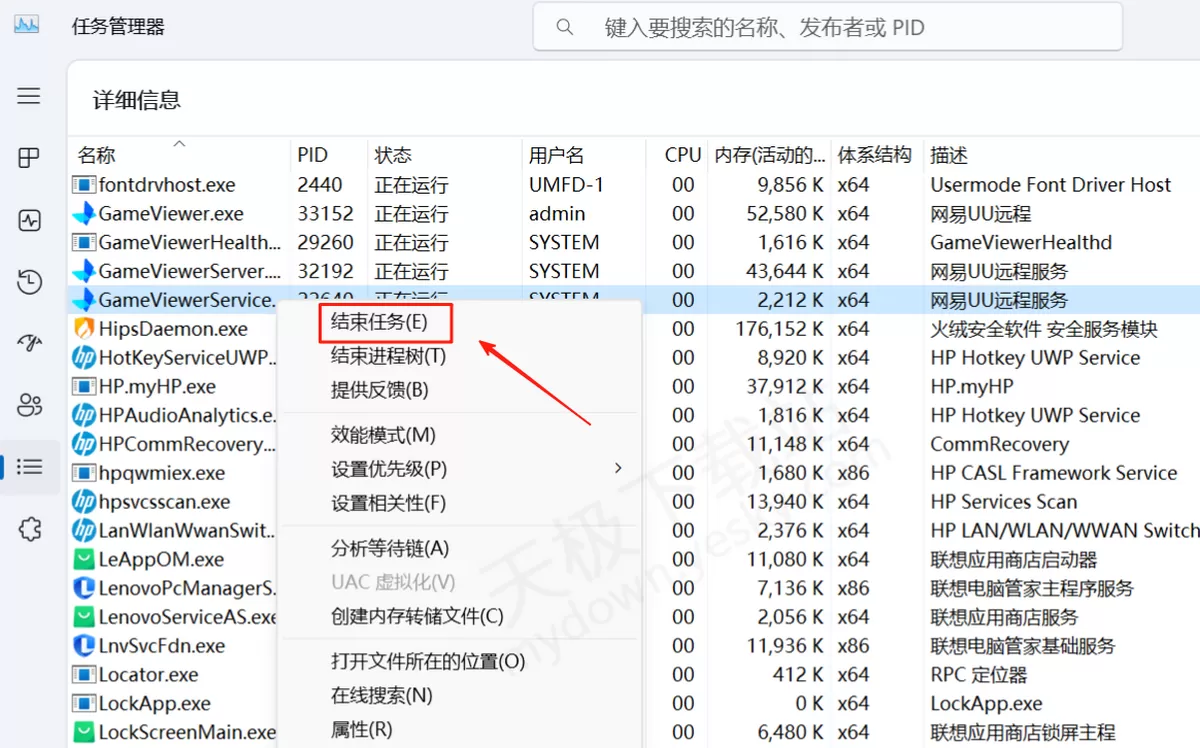Click the HP.myHP.exe process icon
This screenshot has width=1200, height=748.
coord(84,386)
